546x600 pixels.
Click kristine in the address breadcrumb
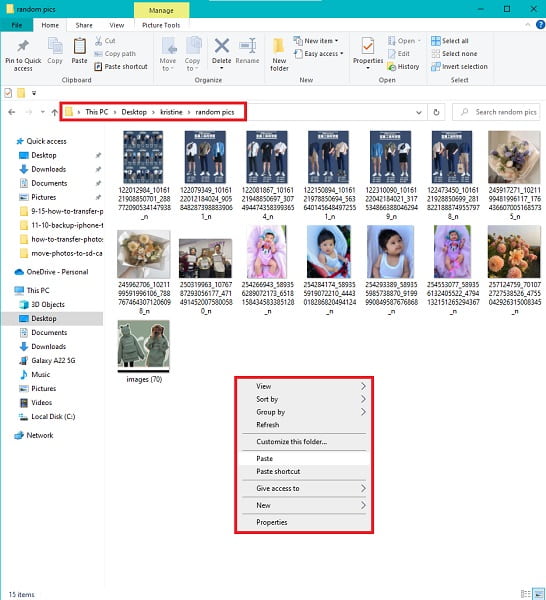[x=171, y=112]
